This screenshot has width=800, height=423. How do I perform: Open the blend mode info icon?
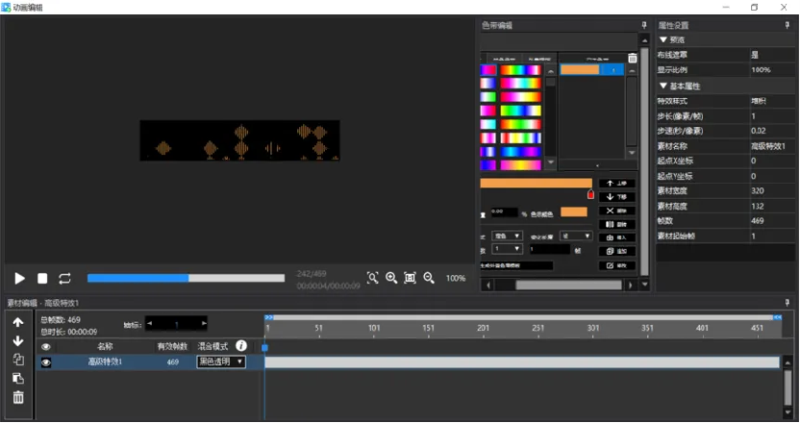(241, 346)
